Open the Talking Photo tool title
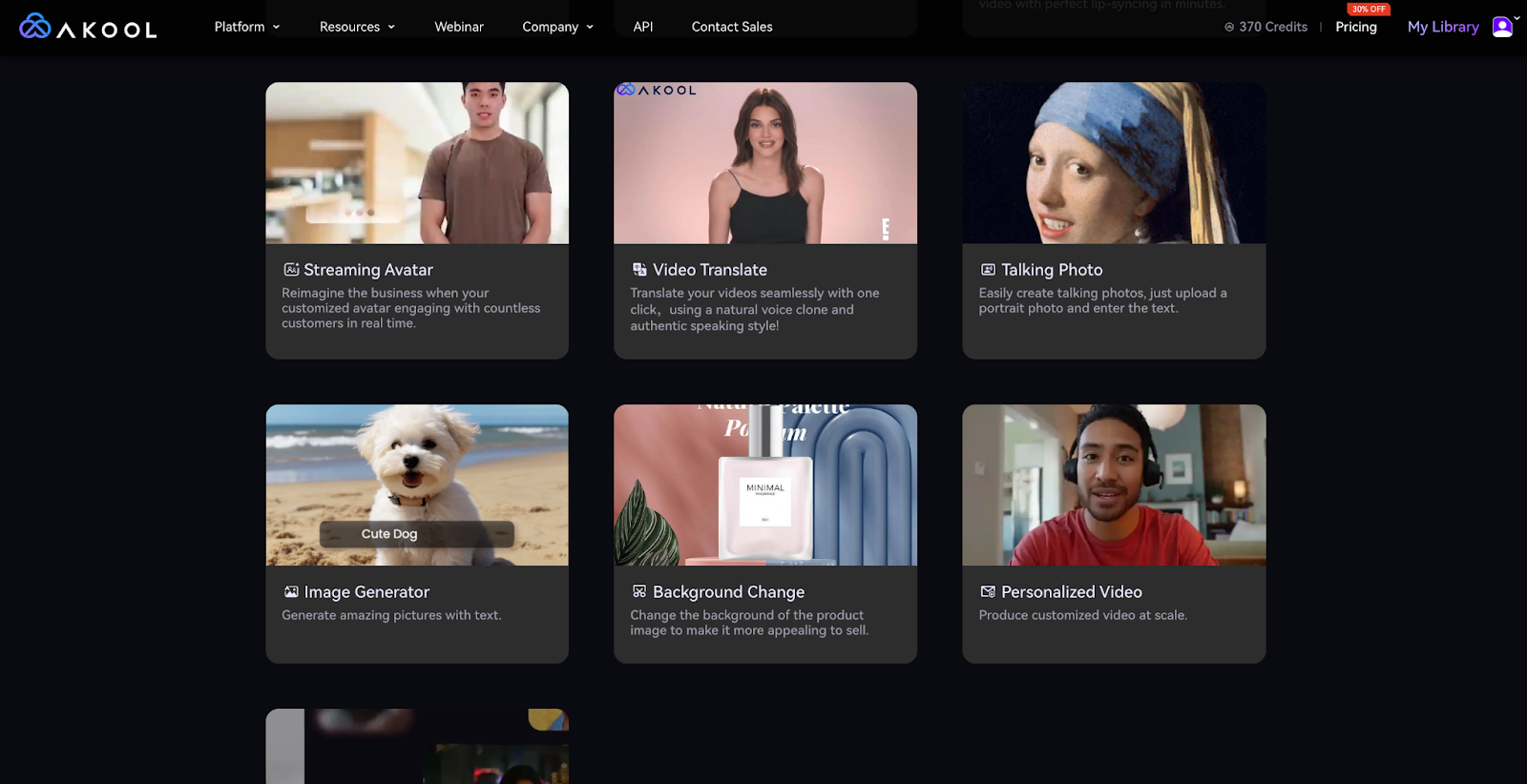The image size is (1527, 784). point(1052,270)
